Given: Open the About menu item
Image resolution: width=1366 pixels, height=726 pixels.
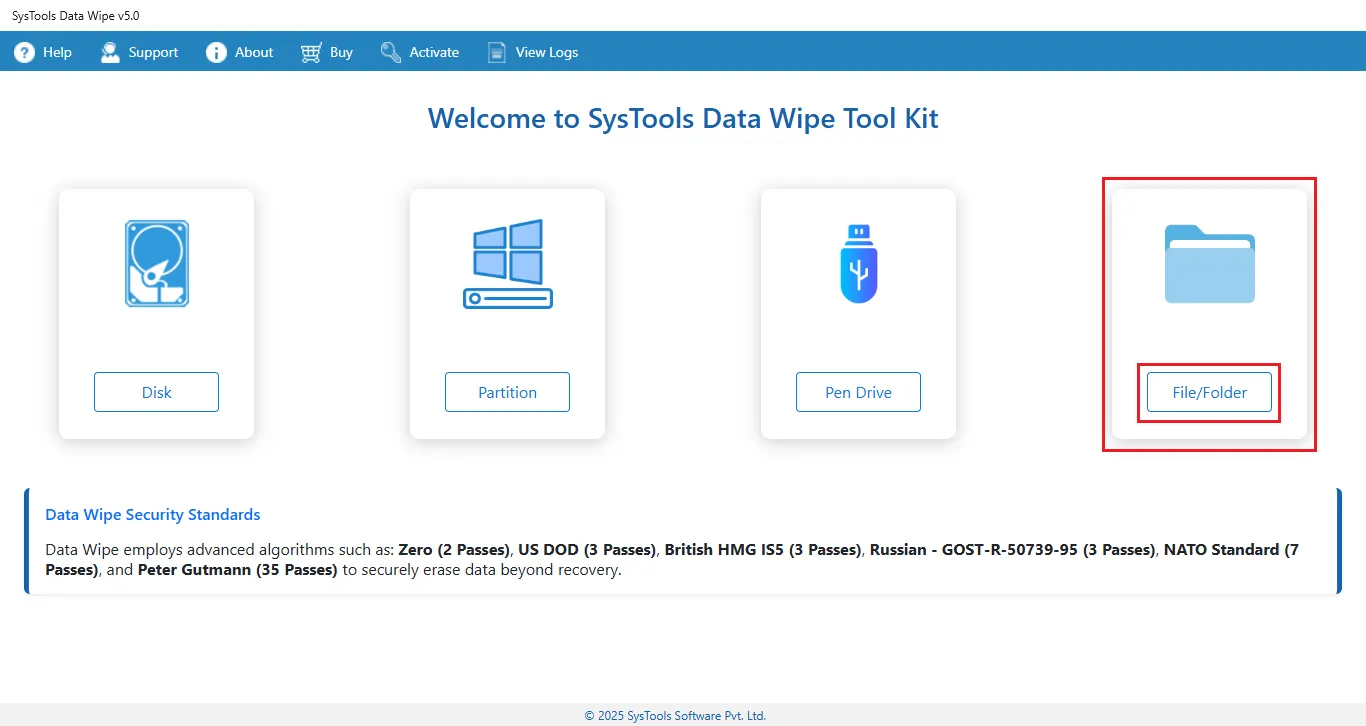Looking at the screenshot, I should [240, 52].
